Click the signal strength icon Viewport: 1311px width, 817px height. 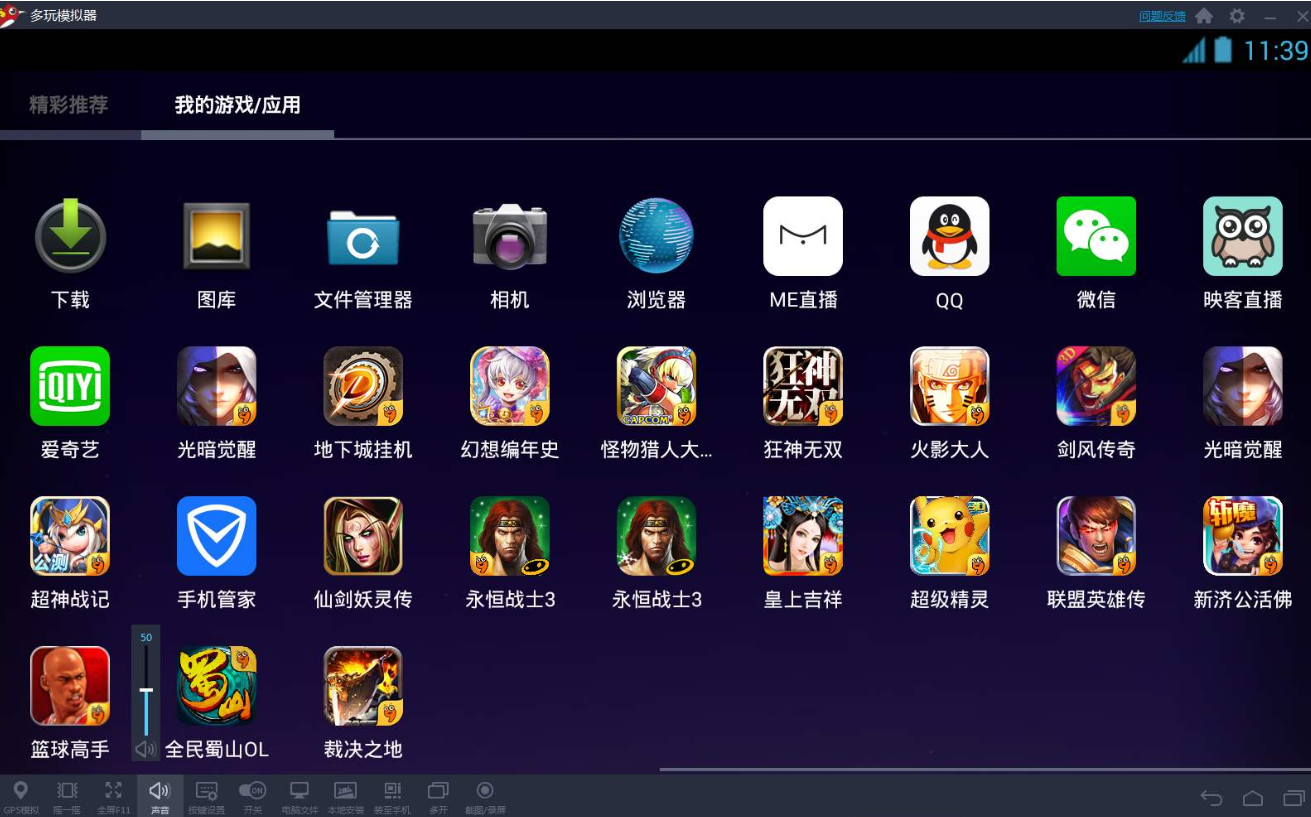pyautogui.click(x=1194, y=50)
